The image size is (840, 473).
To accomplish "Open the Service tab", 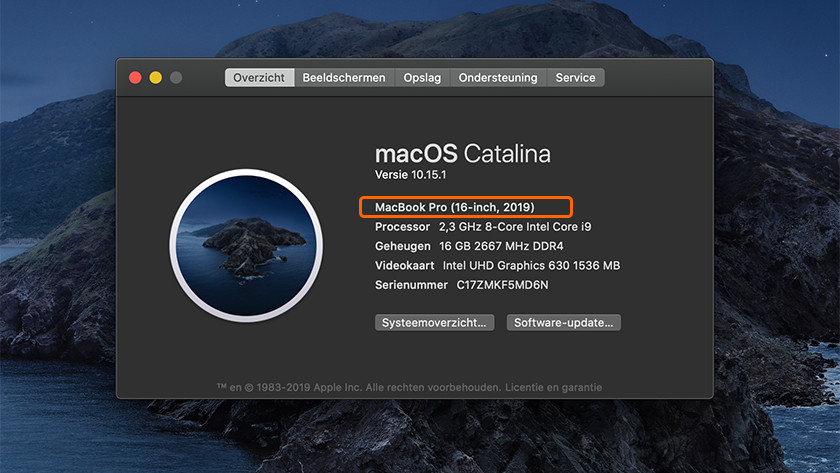I will pos(575,78).
